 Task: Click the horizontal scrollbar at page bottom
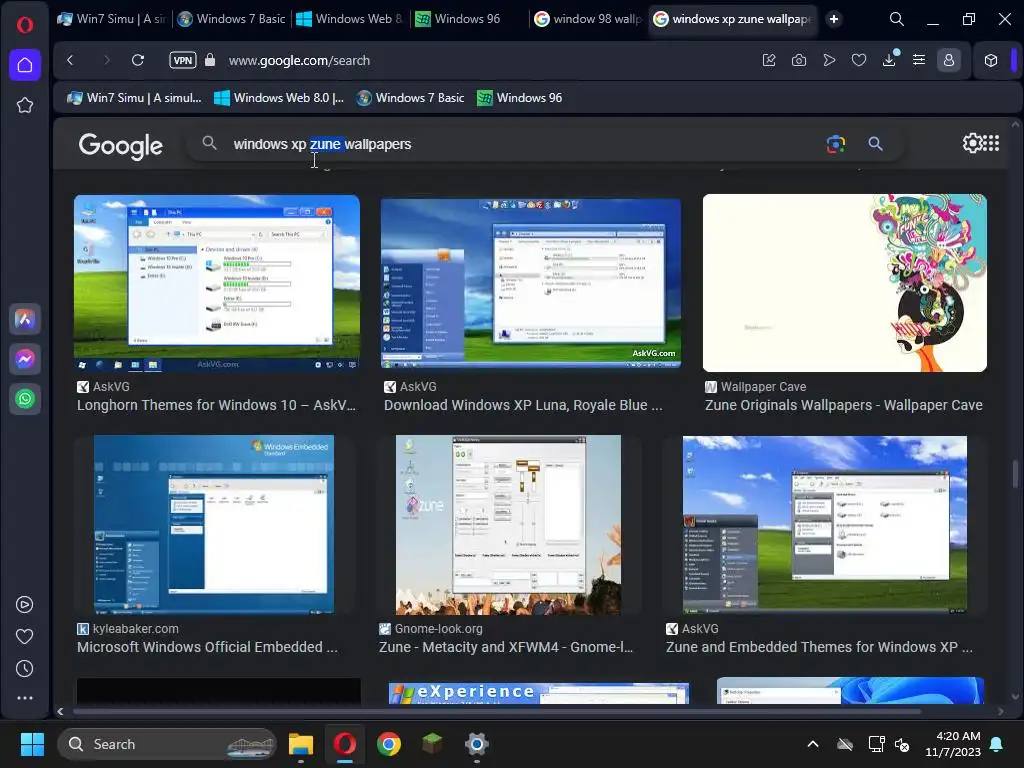pos(497,711)
